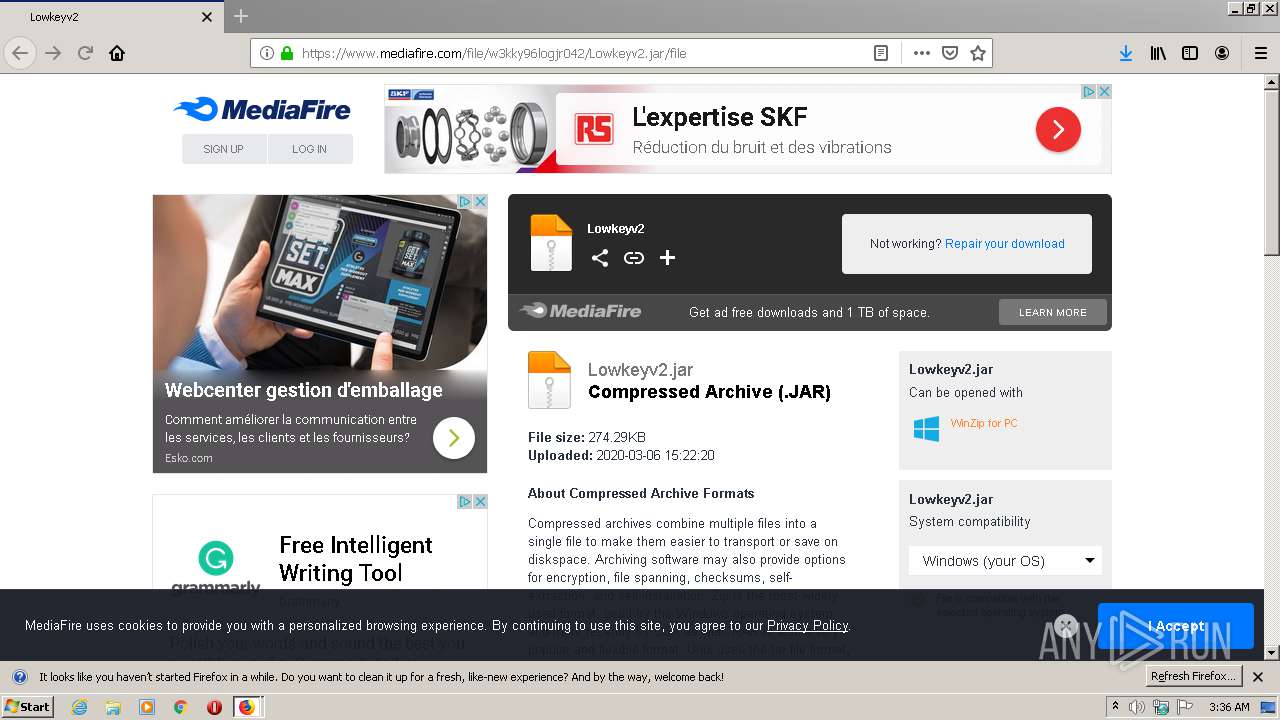Click the green padlock security icon
Image resolution: width=1280 pixels, height=720 pixels.
pyautogui.click(x=287, y=53)
